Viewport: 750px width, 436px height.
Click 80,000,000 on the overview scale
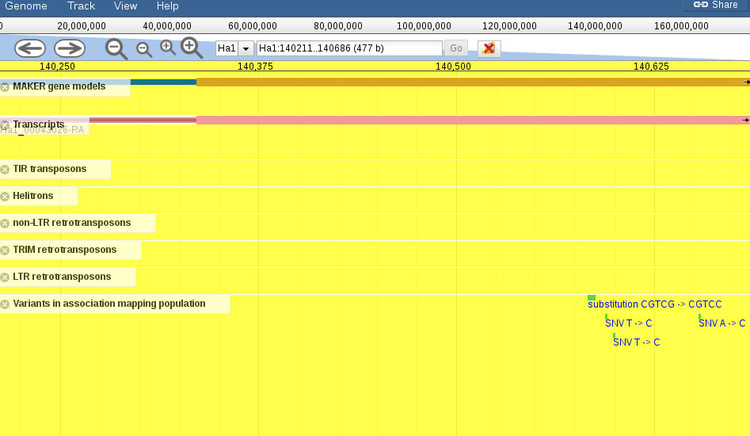click(x=338, y=26)
